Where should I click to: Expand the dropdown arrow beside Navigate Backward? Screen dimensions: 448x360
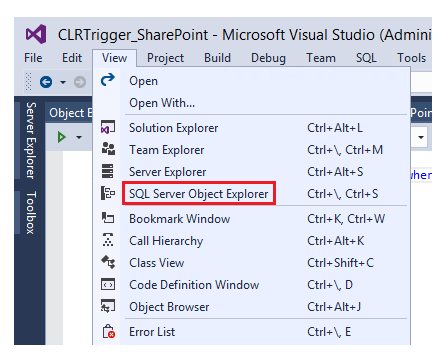point(63,82)
